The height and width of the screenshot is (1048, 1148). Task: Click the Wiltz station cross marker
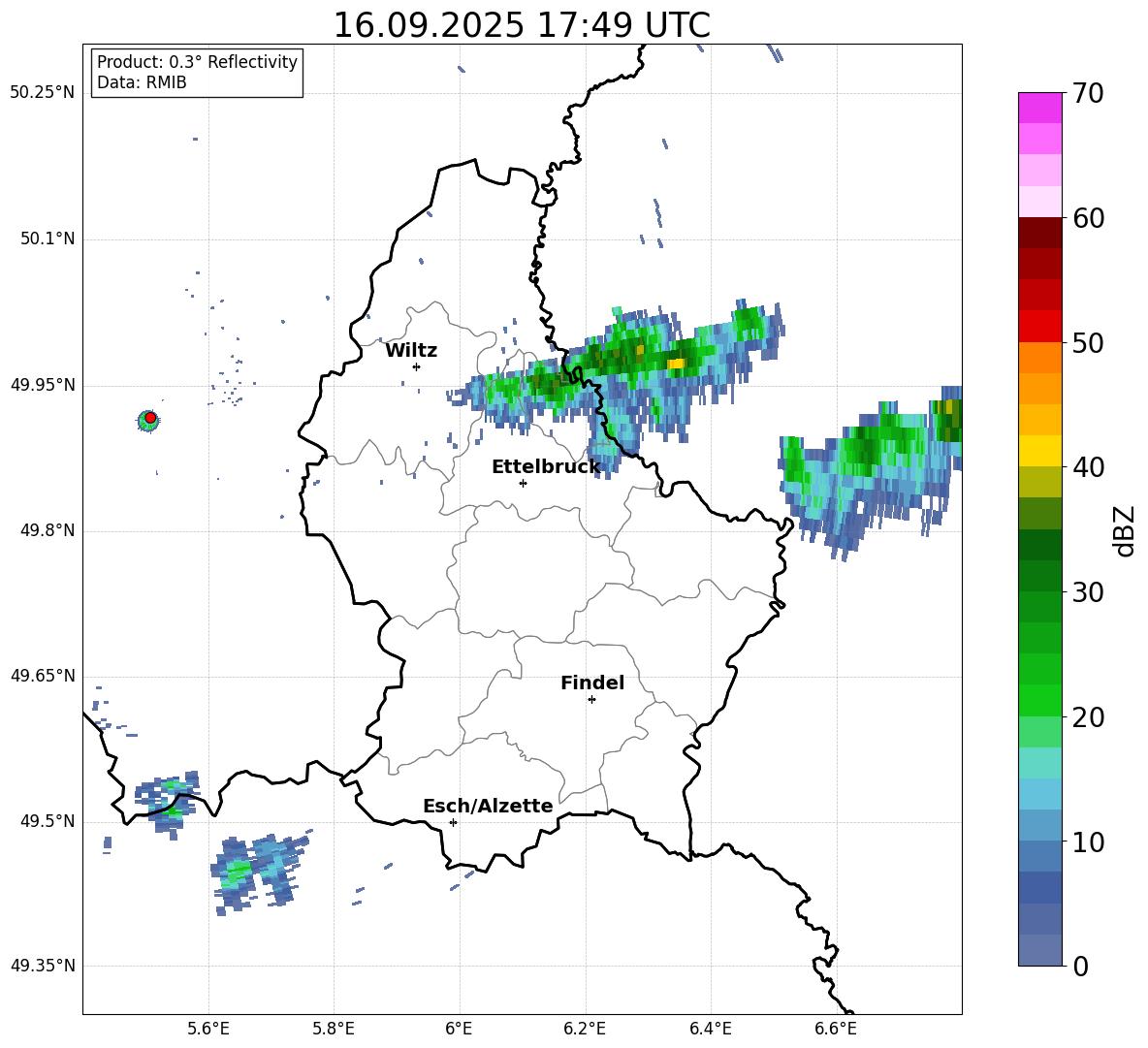(x=417, y=366)
